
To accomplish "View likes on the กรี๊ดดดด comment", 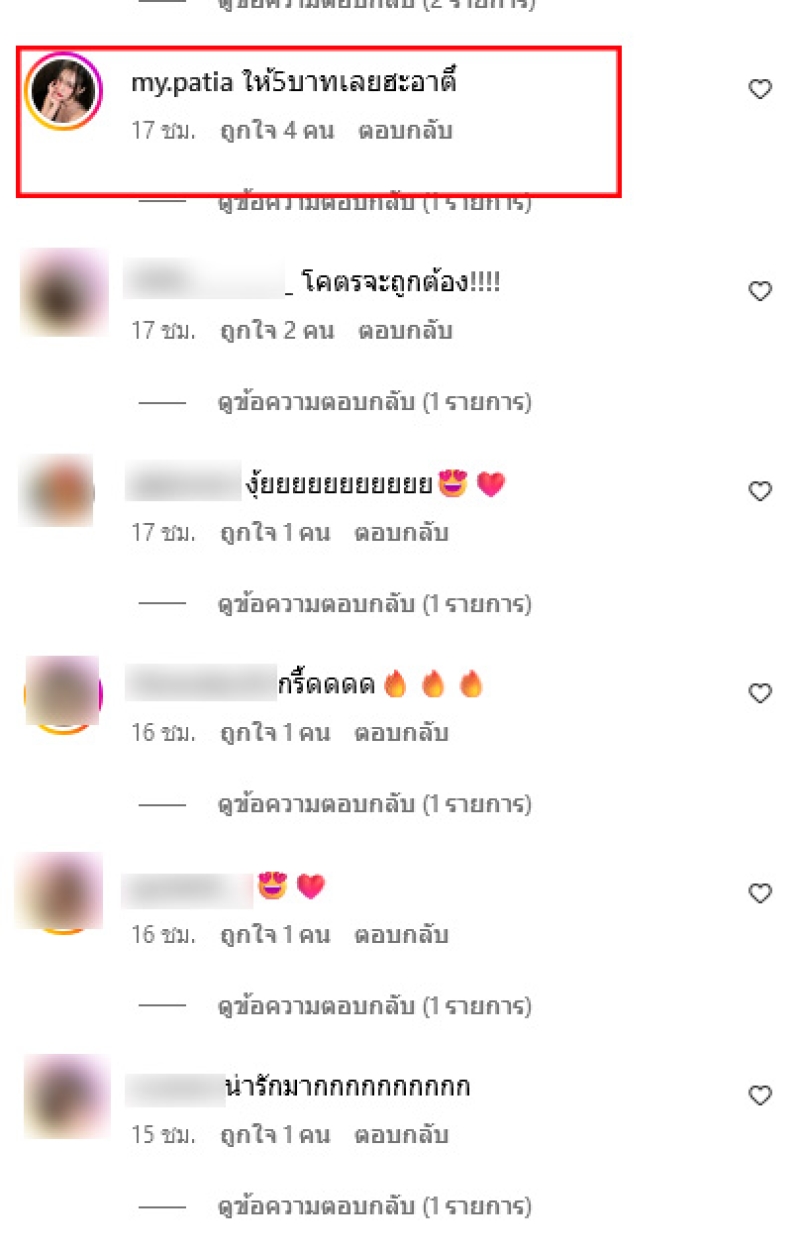I will [274, 733].
